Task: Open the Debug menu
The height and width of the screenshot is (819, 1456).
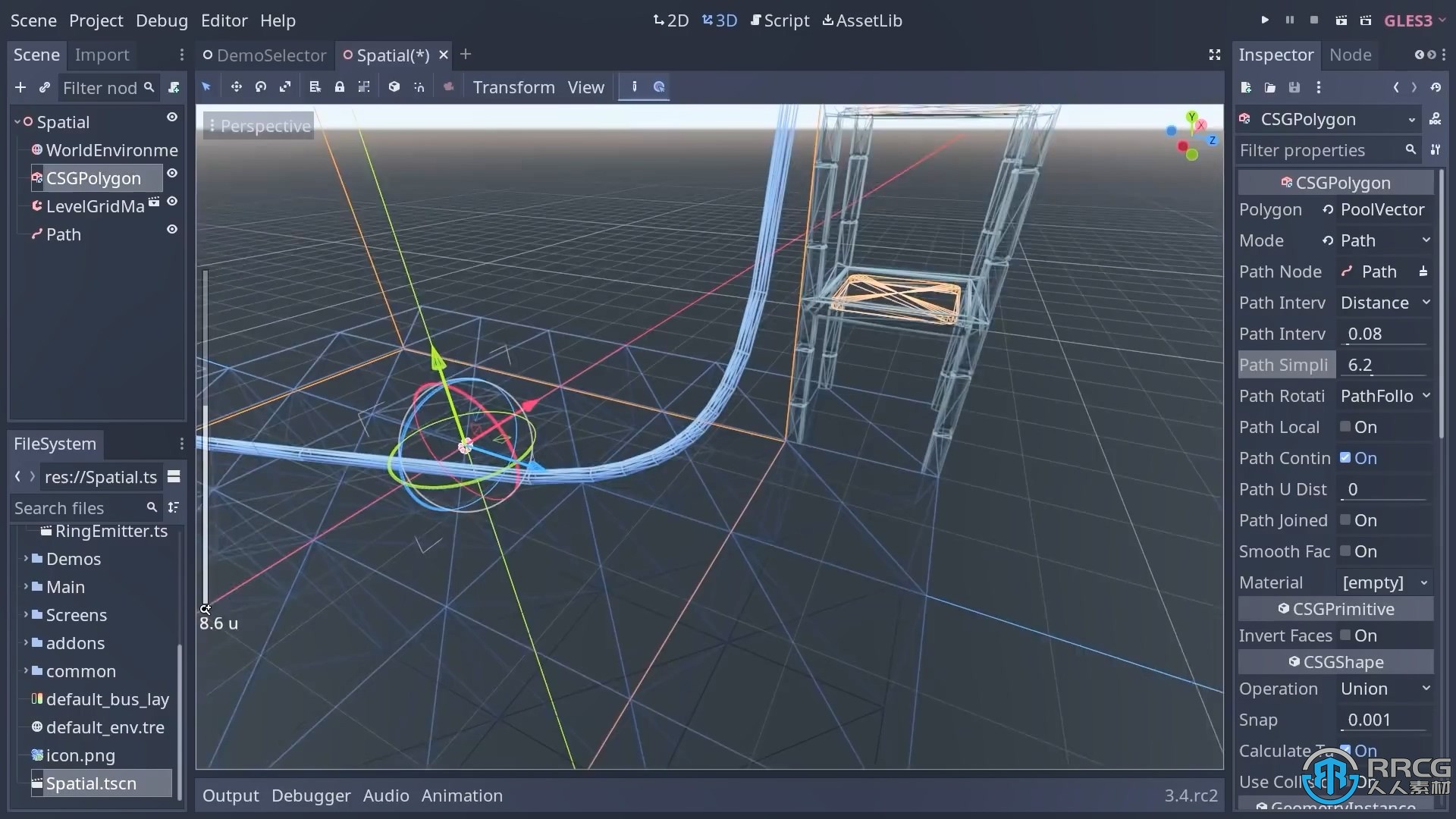Action: 162,20
